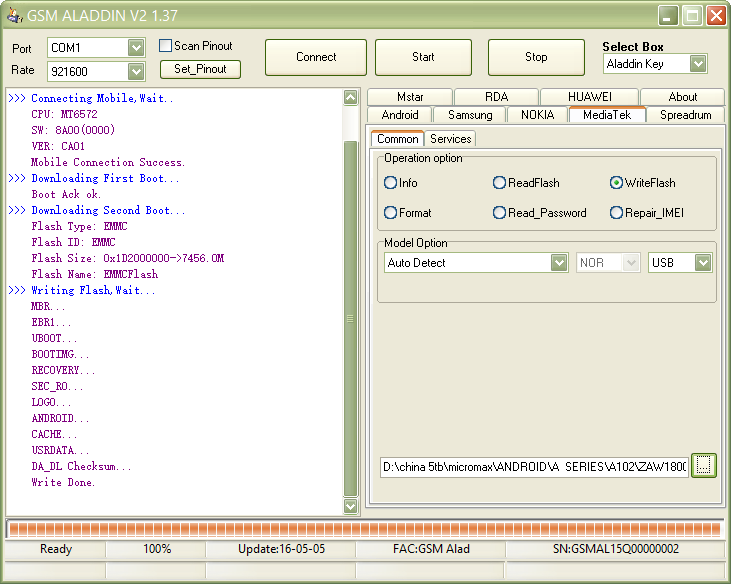Image resolution: width=731 pixels, height=584 pixels.
Task: Open the Auto Detect model dropdown
Action: (x=559, y=263)
